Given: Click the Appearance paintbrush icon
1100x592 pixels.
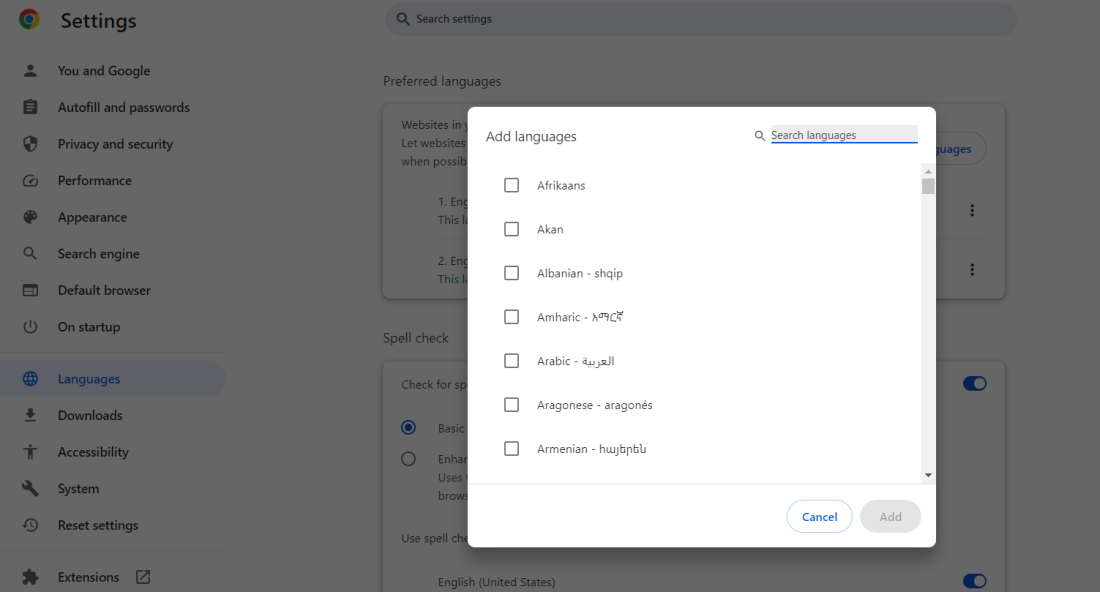Looking at the screenshot, I should (x=31, y=217).
